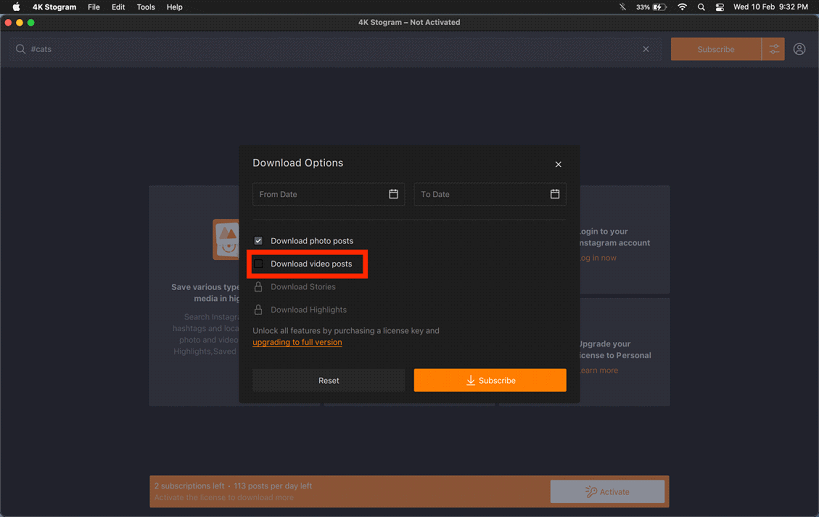Clear the search field with X icon
This screenshot has height=517, width=819.
(x=646, y=49)
